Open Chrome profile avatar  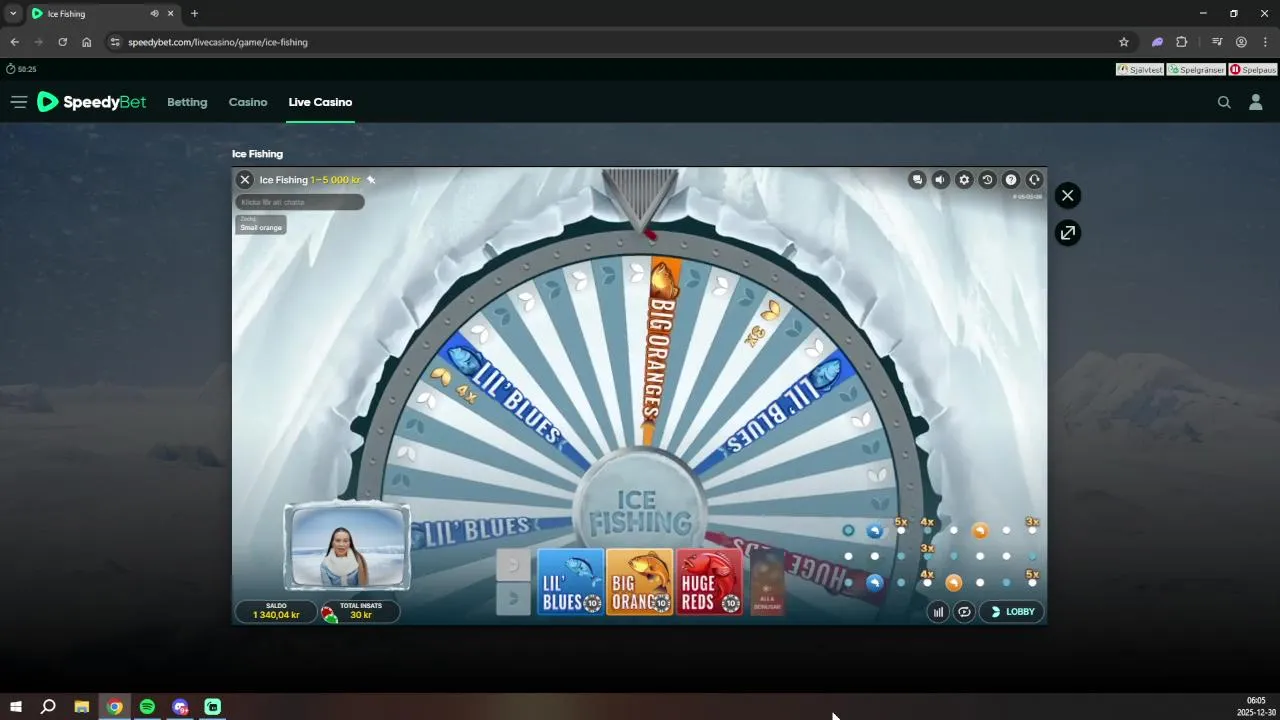coord(1241,42)
